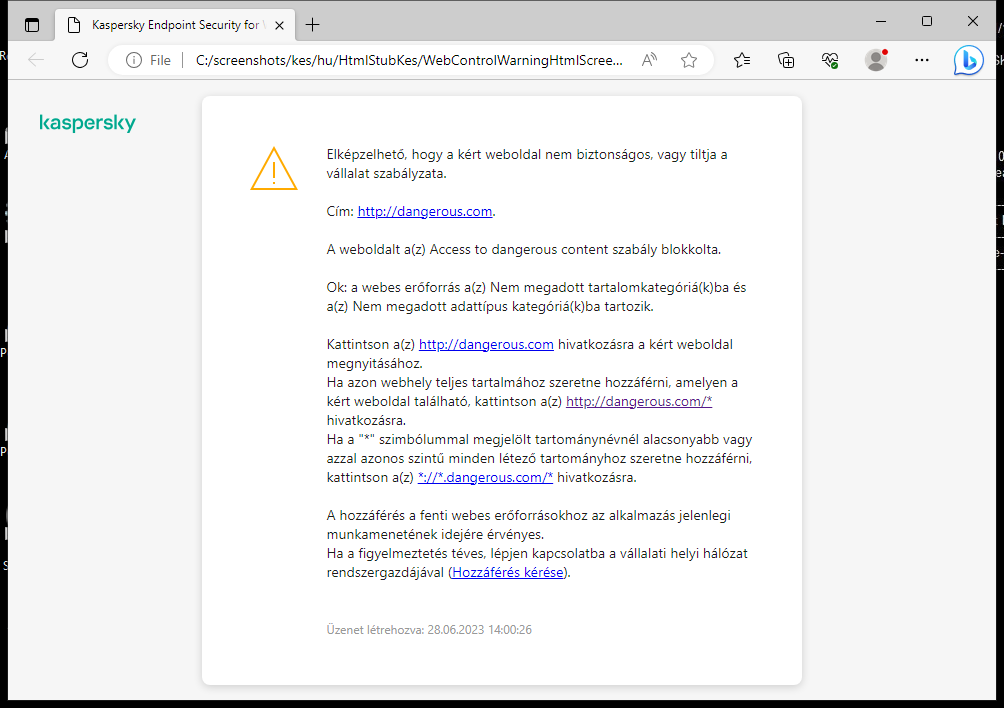Open Bing Chat sidebar
The width and height of the screenshot is (1004, 708).
tap(967, 60)
